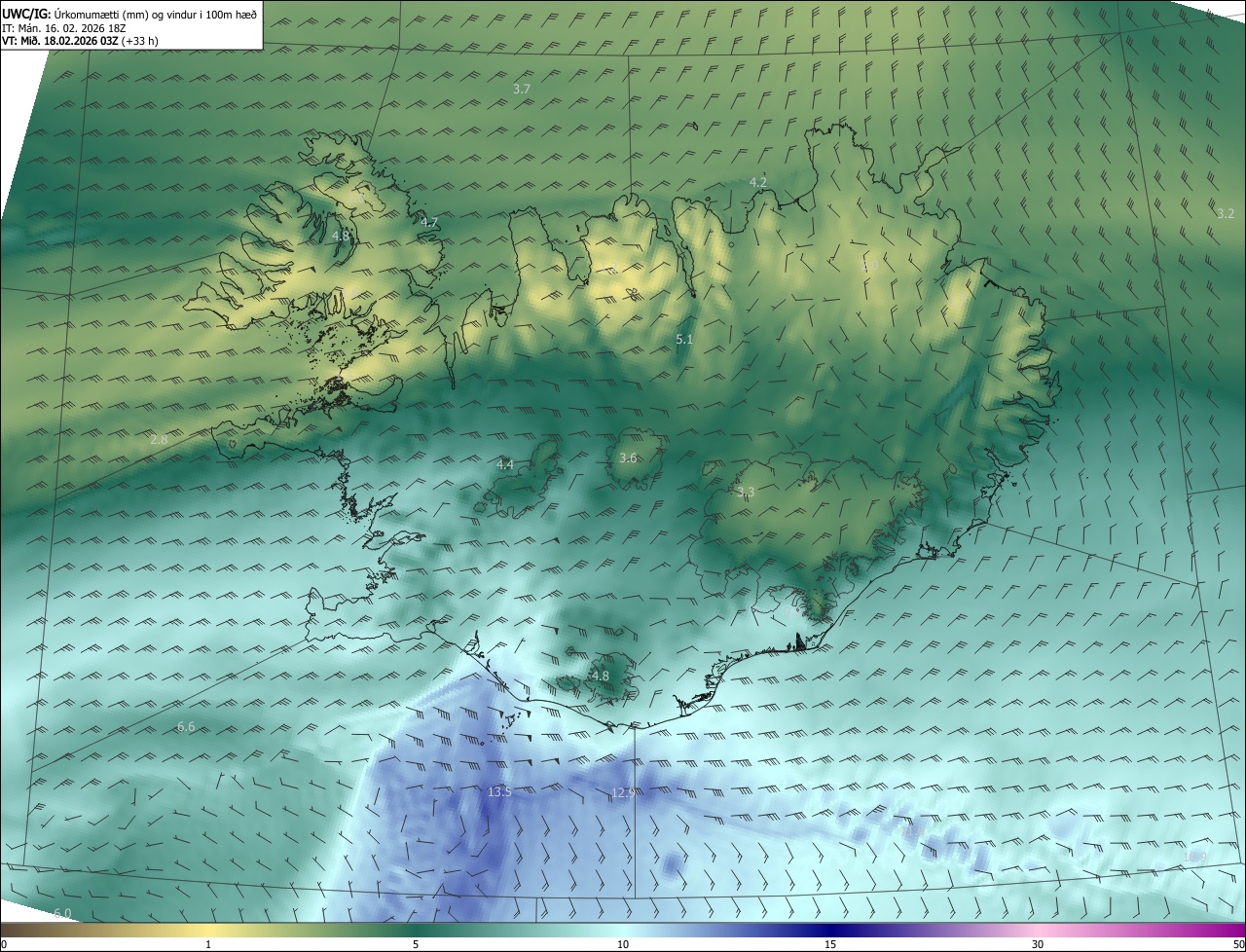Screen dimensions: 1246x952
Task: Click the 12.9 value label on the map
Action: tap(623, 792)
